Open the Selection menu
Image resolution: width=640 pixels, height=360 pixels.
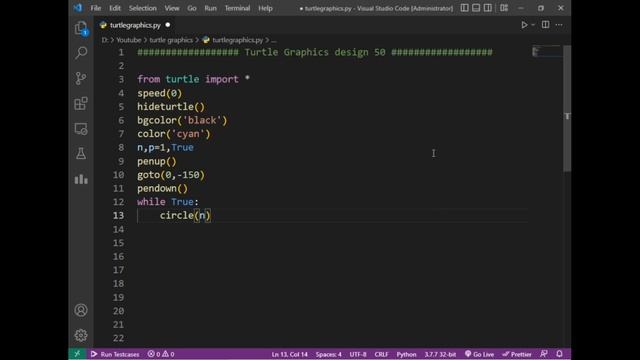click(x=142, y=8)
